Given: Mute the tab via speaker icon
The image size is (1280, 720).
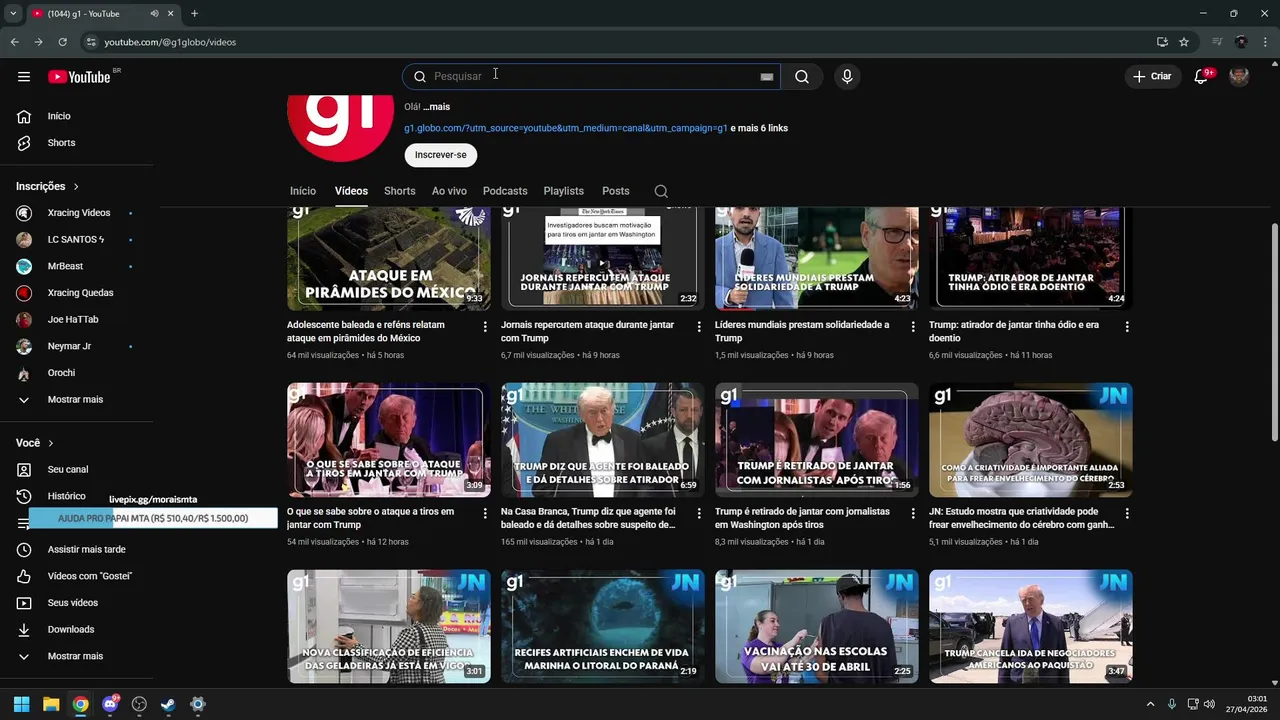Looking at the screenshot, I should (154, 14).
